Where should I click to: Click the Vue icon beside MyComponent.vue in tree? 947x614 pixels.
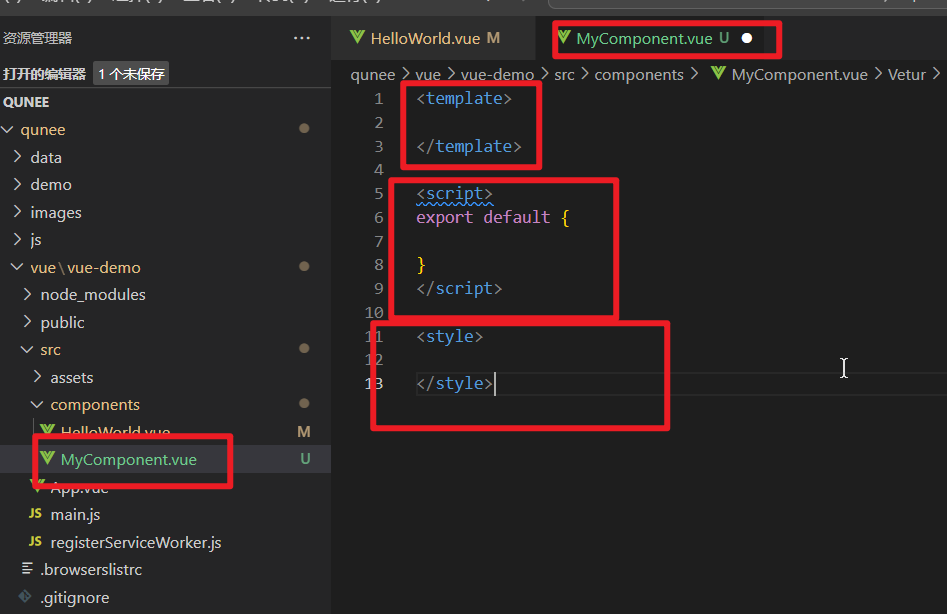coord(48,458)
